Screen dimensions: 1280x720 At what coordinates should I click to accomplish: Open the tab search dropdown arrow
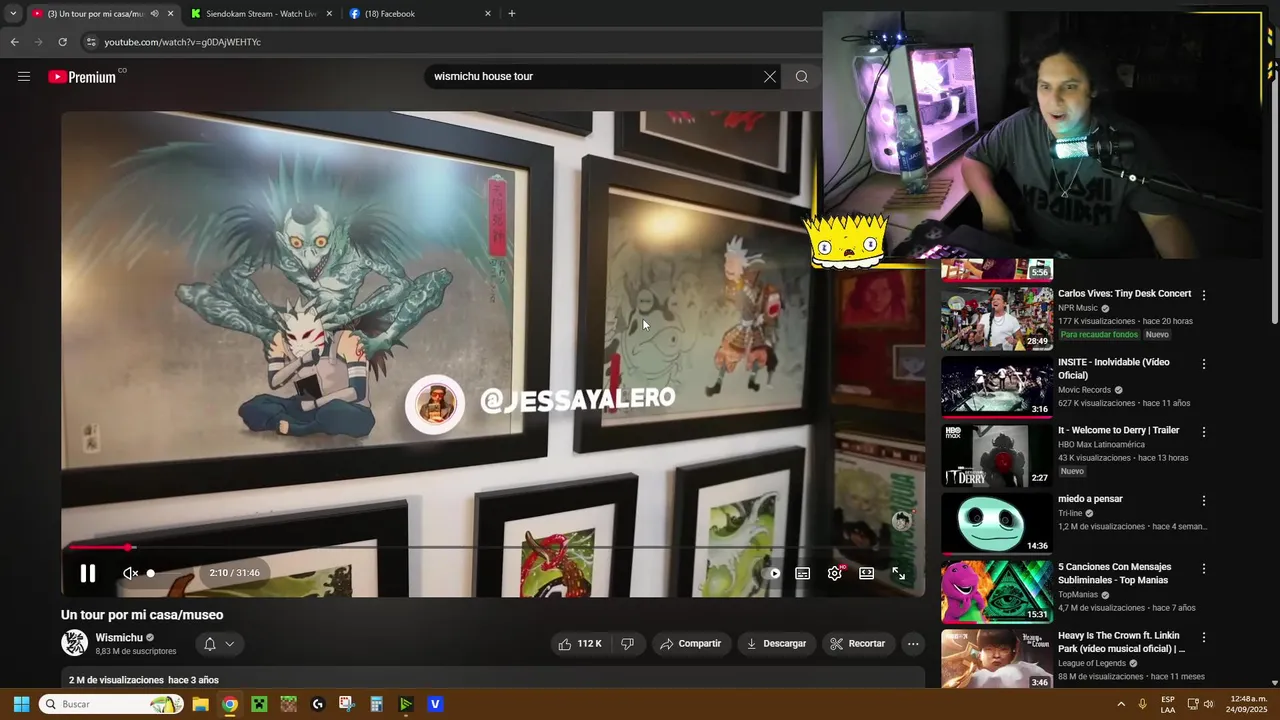tap(13, 14)
